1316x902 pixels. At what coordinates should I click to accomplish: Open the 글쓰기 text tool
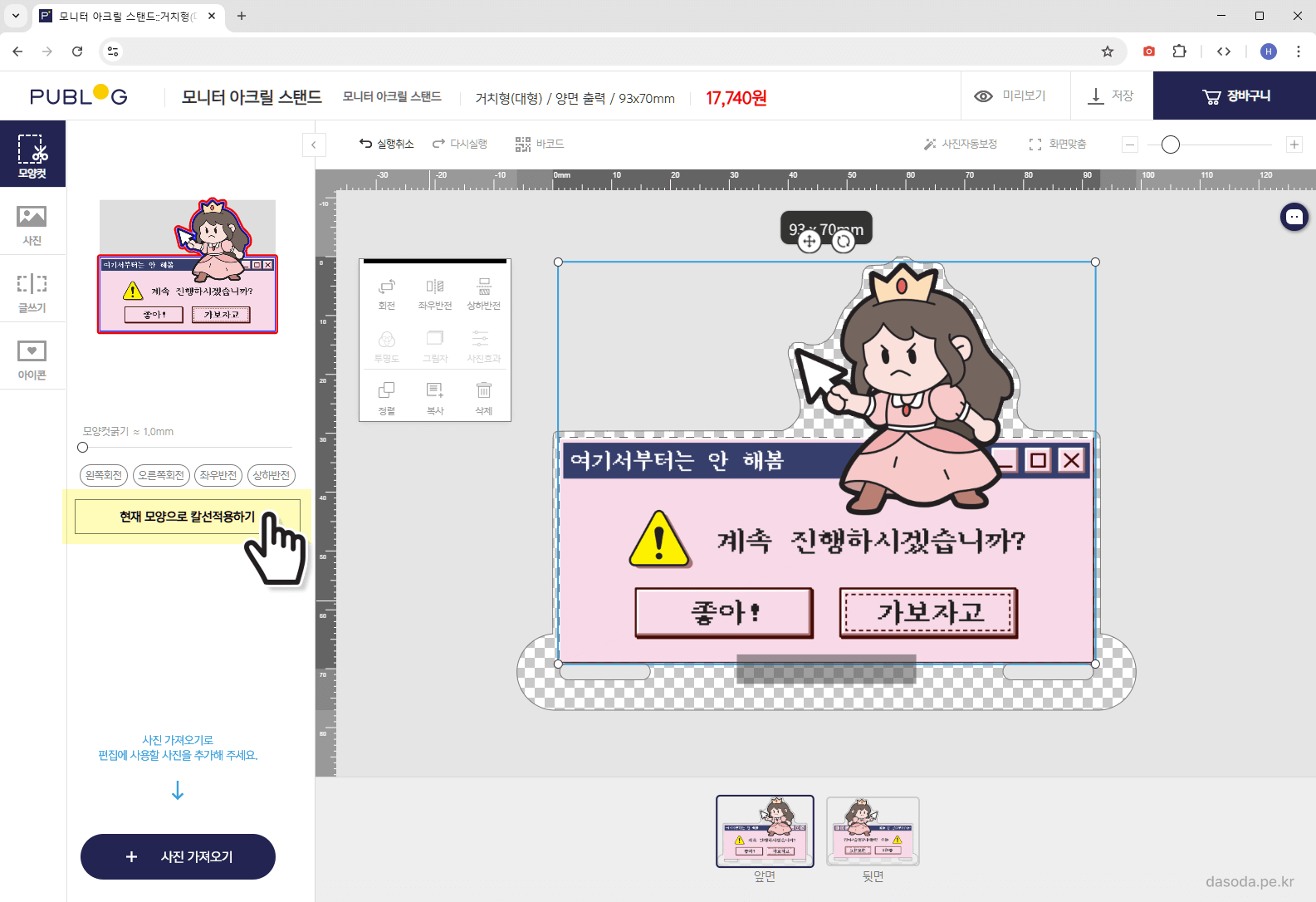(x=32, y=292)
